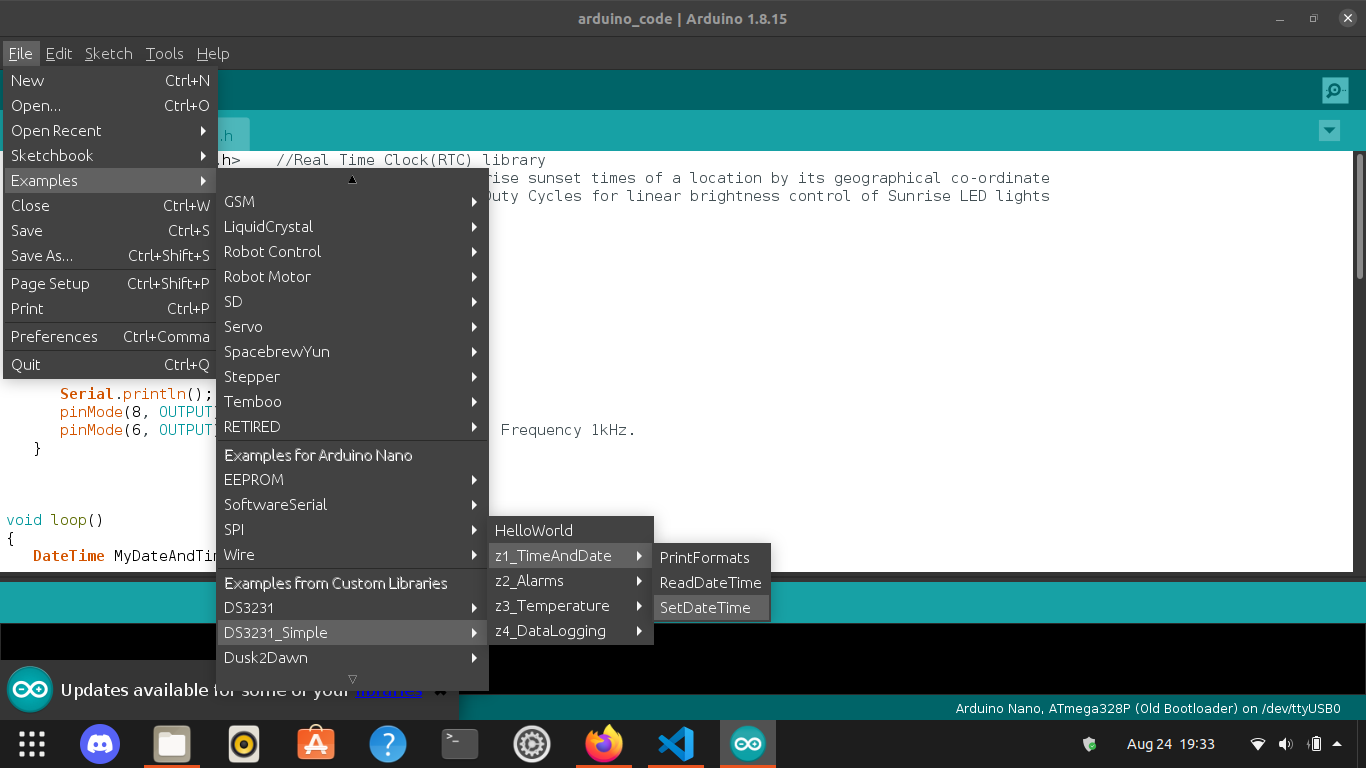Open the volume speaker tray icon
Screen dimensions: 1366x768
pyautogui.click(x=1286, y=744)
